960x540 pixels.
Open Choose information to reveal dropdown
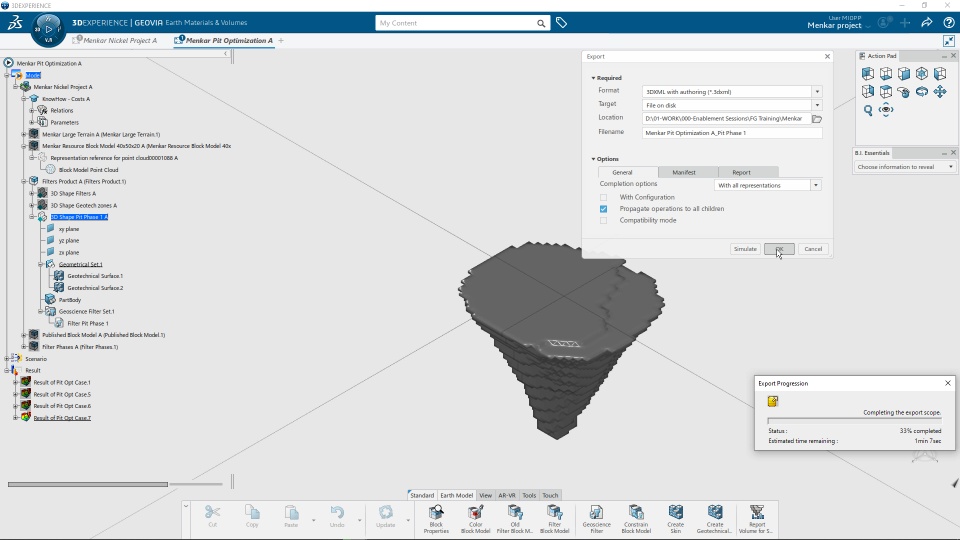(905, 167)
